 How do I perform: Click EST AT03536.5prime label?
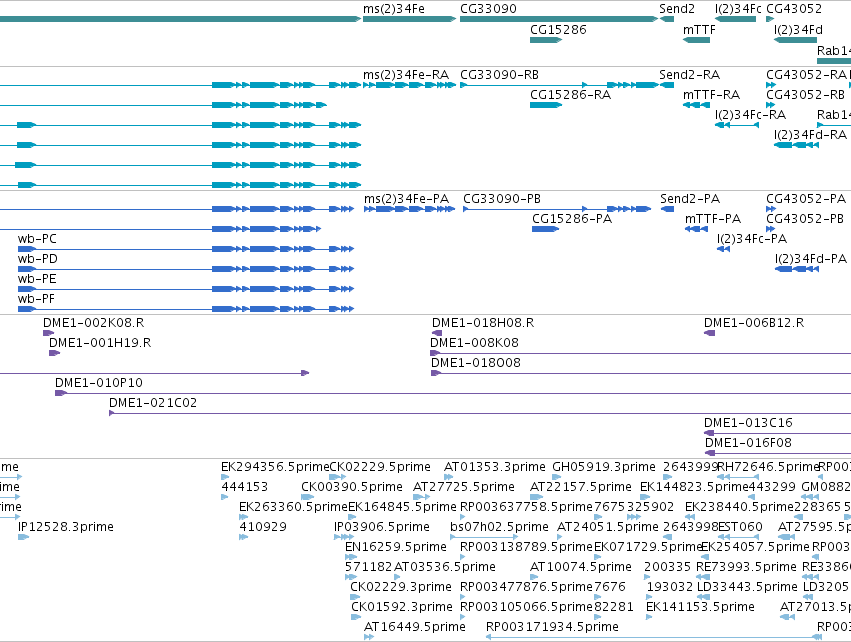click(445, 567)
